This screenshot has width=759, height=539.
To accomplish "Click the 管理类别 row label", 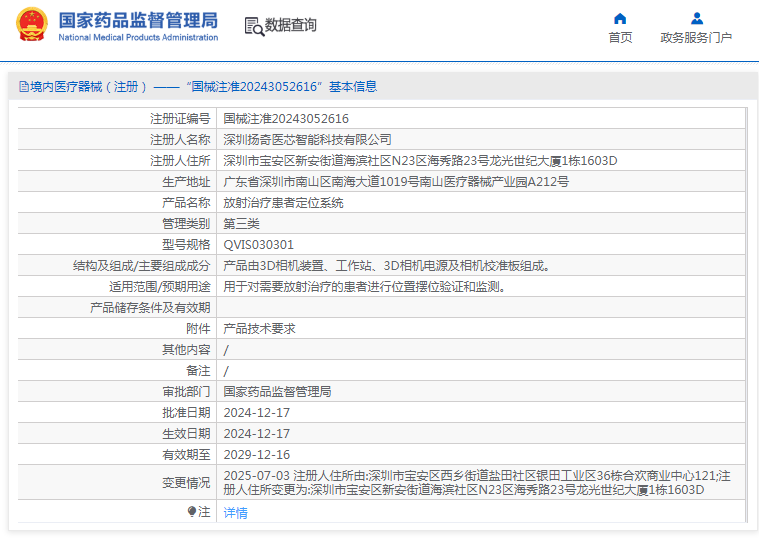I will coord(186,224).
